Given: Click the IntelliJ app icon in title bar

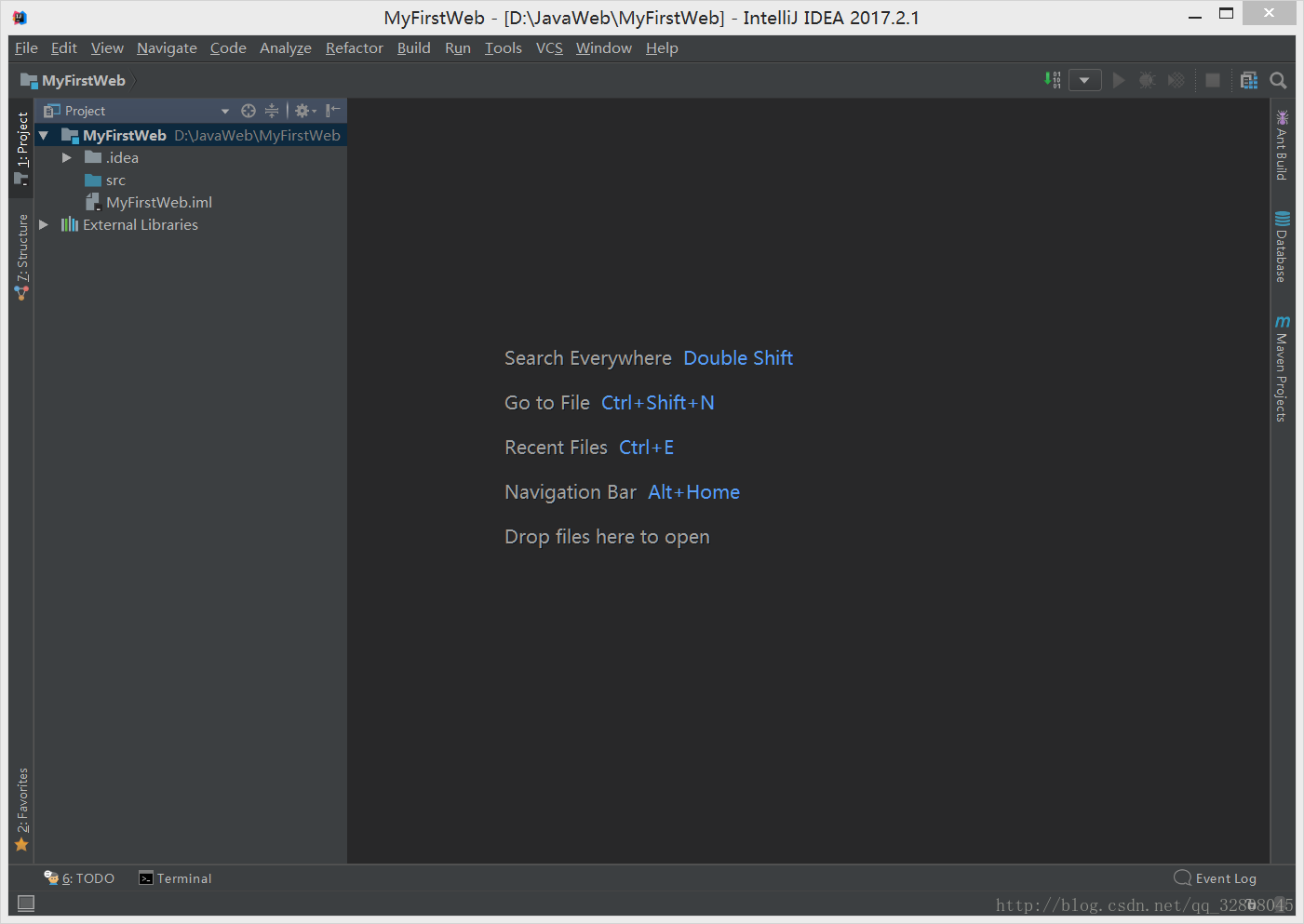Looking at the screenshot, I should tap(20, 17).
